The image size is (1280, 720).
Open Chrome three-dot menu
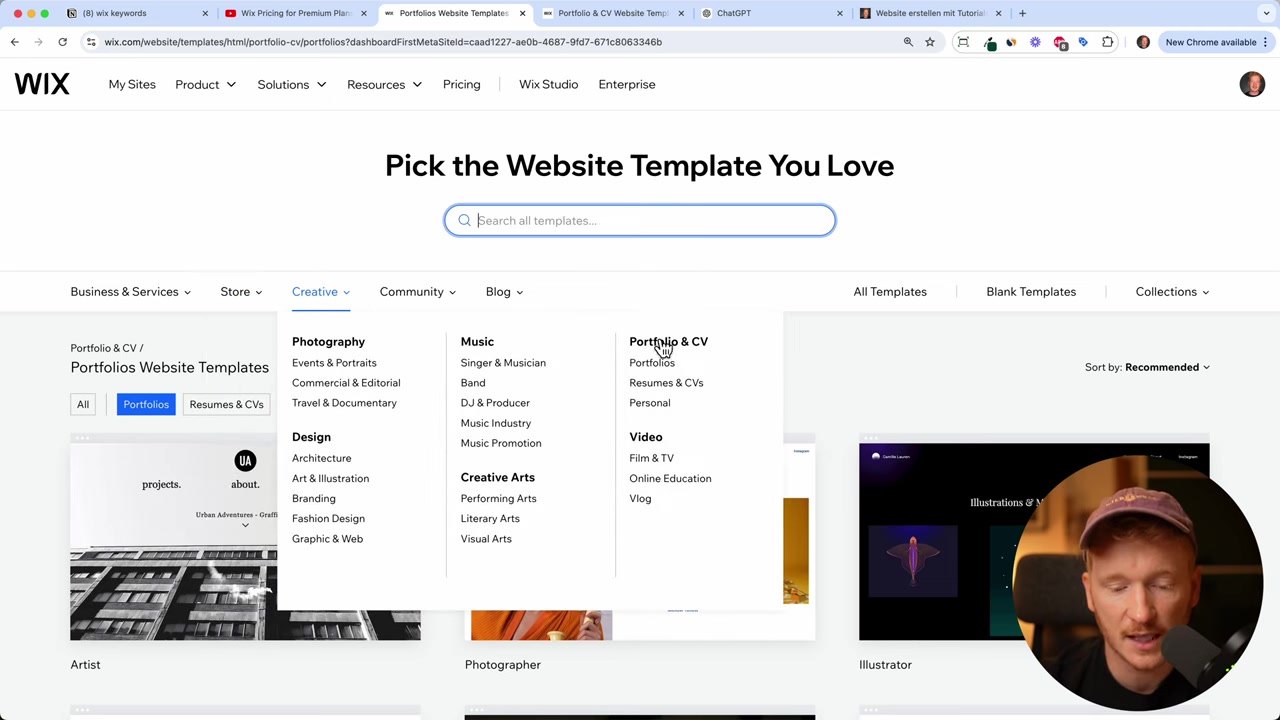pos(1265,42)
